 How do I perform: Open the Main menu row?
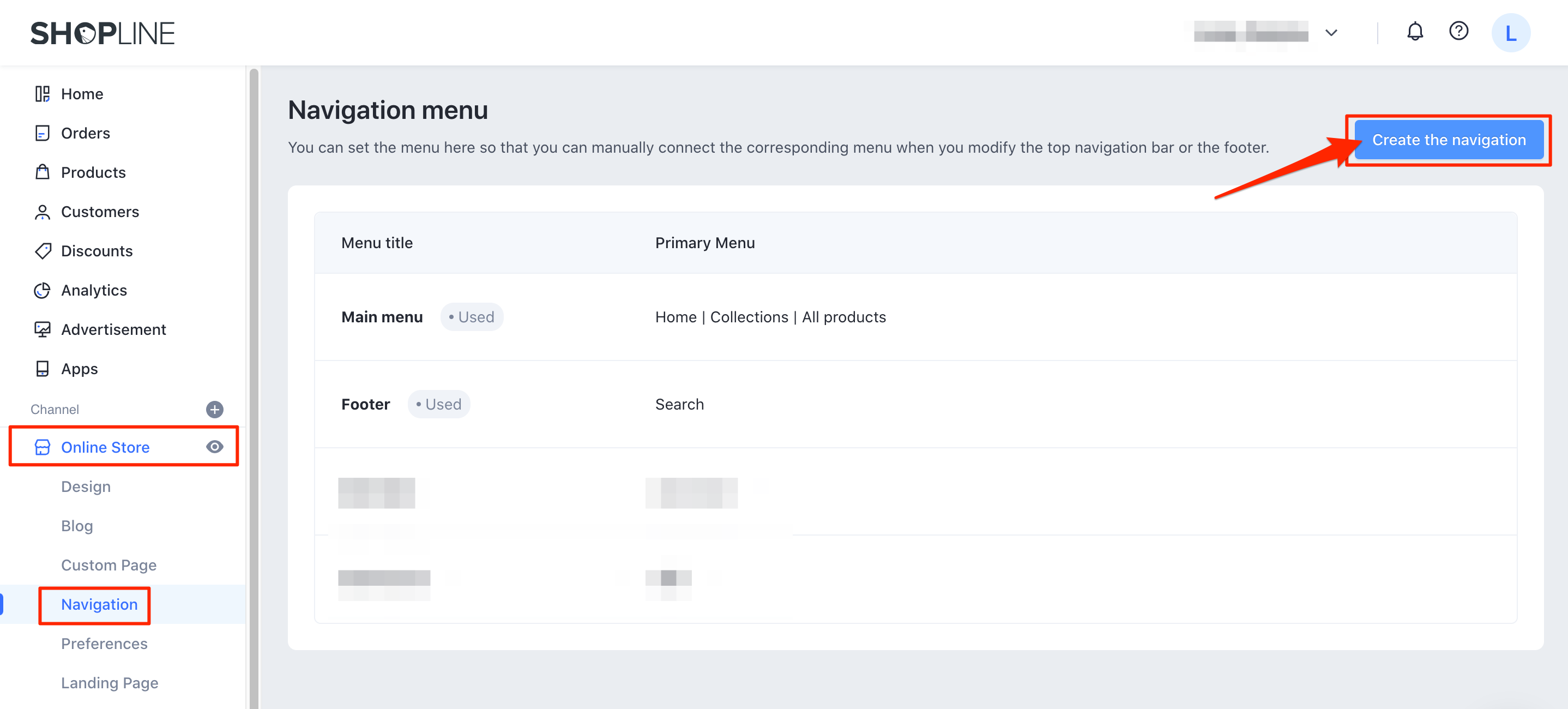coord(382,317)
